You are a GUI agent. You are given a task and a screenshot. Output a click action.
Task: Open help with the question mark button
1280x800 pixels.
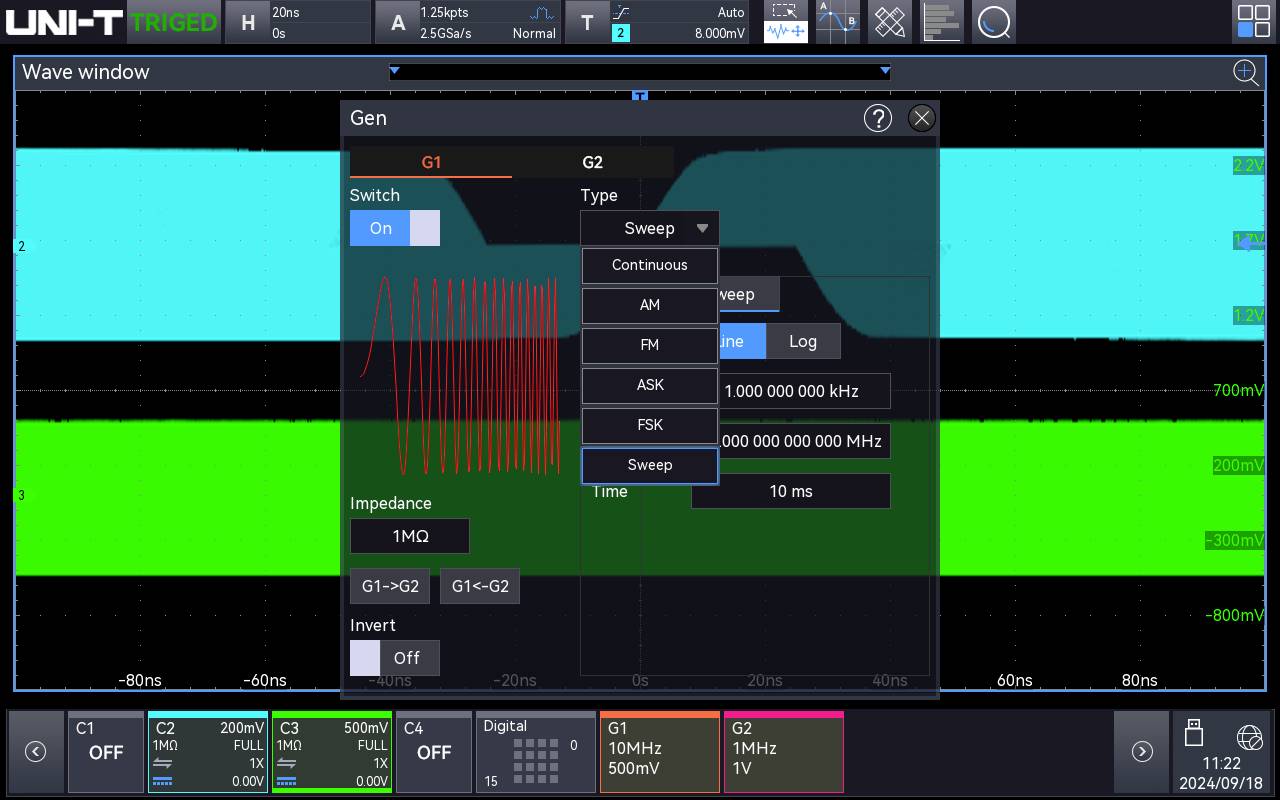click(878, 117)
